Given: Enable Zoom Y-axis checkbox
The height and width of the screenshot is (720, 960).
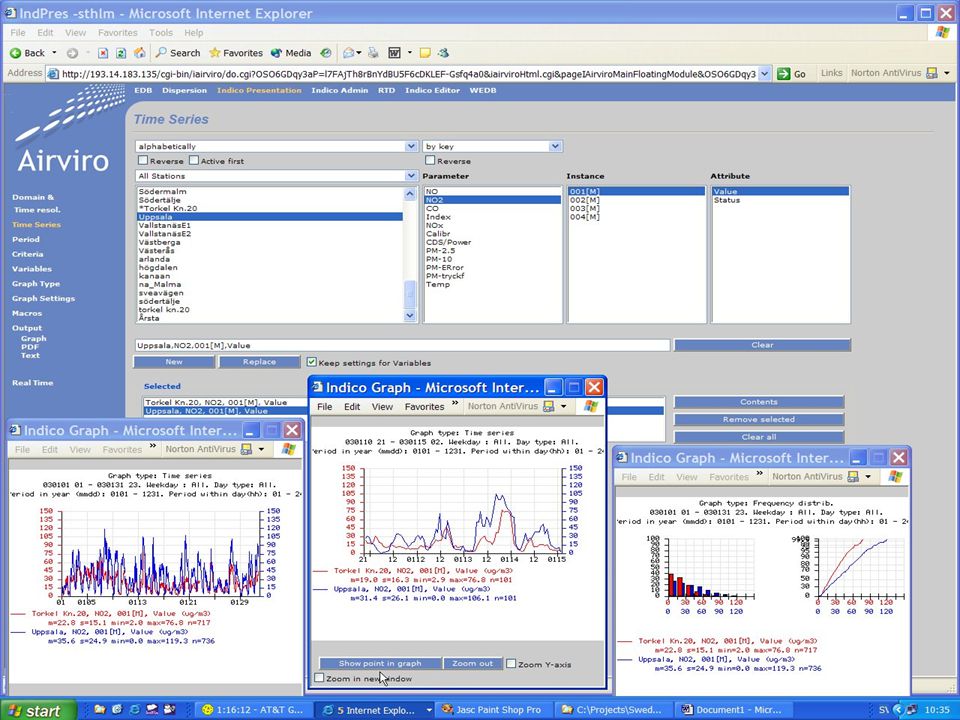Looking at the screenshot, I should [511, 664].
